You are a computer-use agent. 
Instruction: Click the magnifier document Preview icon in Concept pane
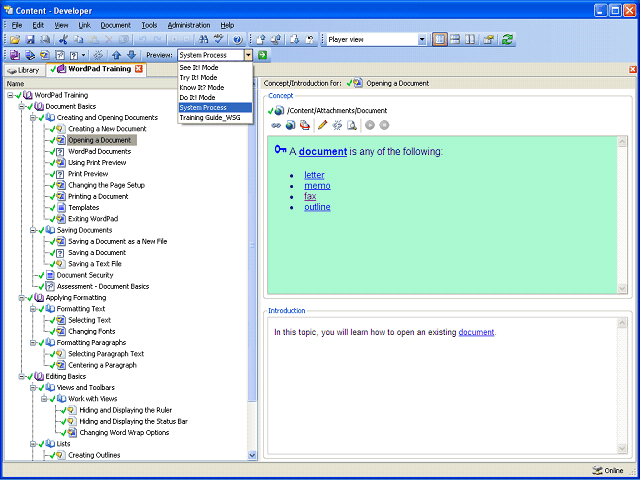point(352,125)
